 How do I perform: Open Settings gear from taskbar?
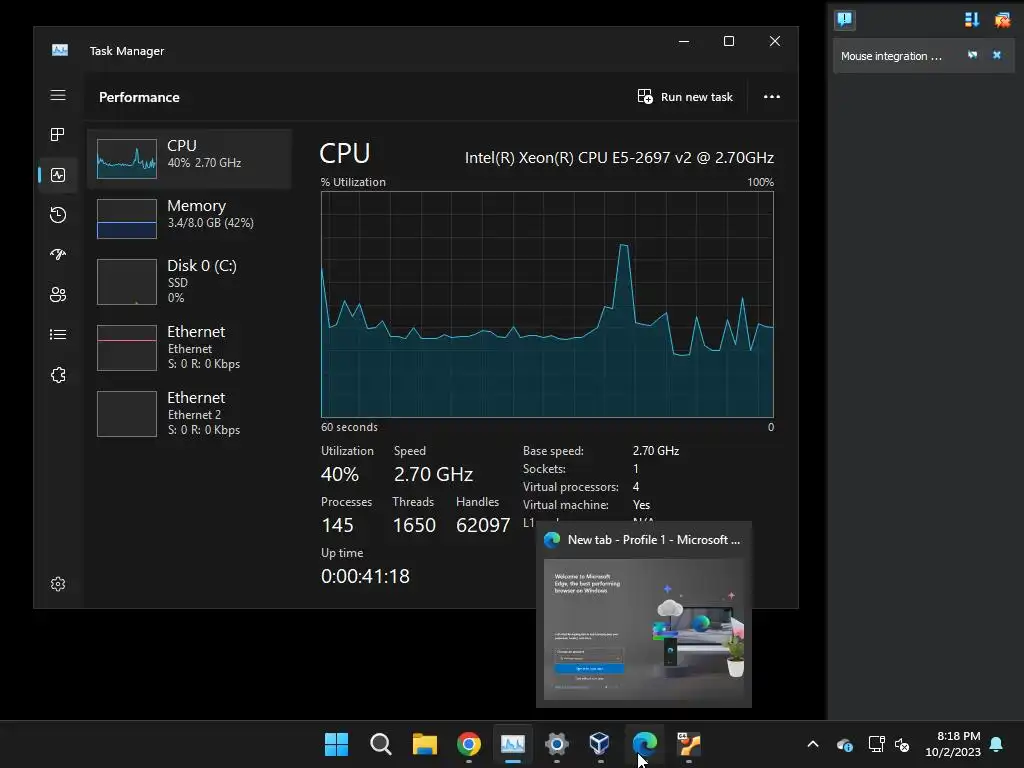(556, 744)
